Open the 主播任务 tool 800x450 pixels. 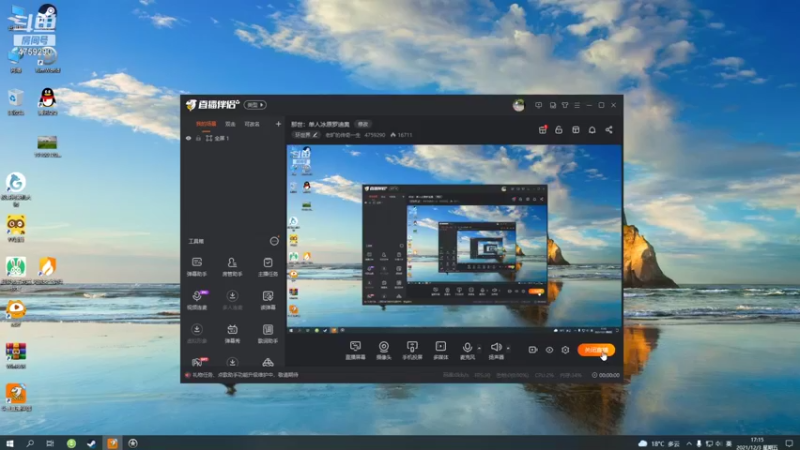tap(268, 267)
